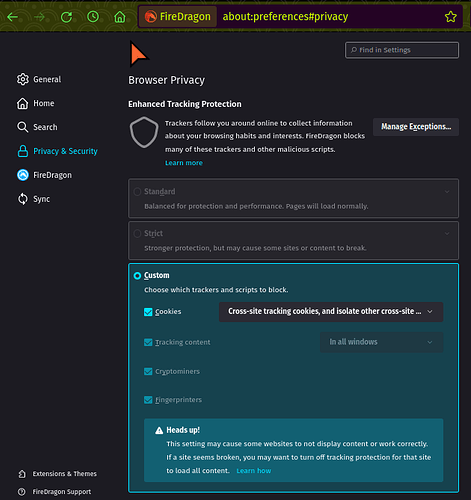Focus the Find in Settings field

tap(402, 50)
